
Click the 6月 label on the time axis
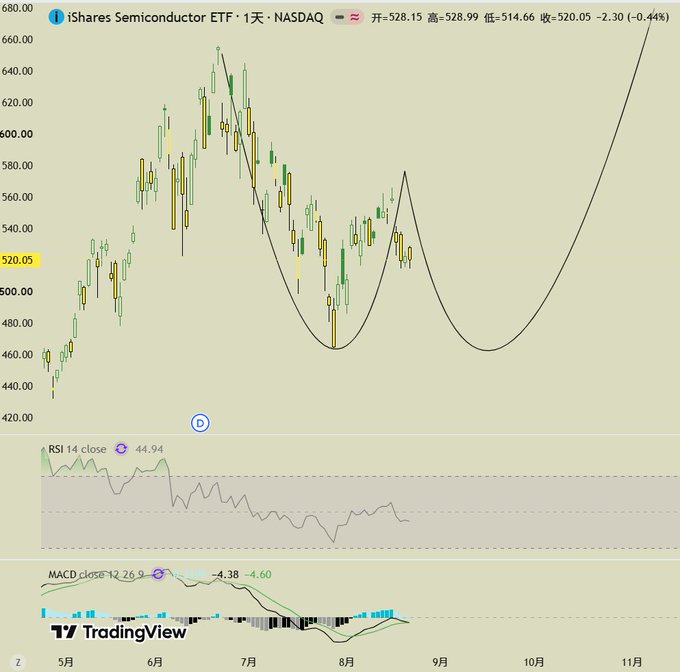tap(155, 662)
